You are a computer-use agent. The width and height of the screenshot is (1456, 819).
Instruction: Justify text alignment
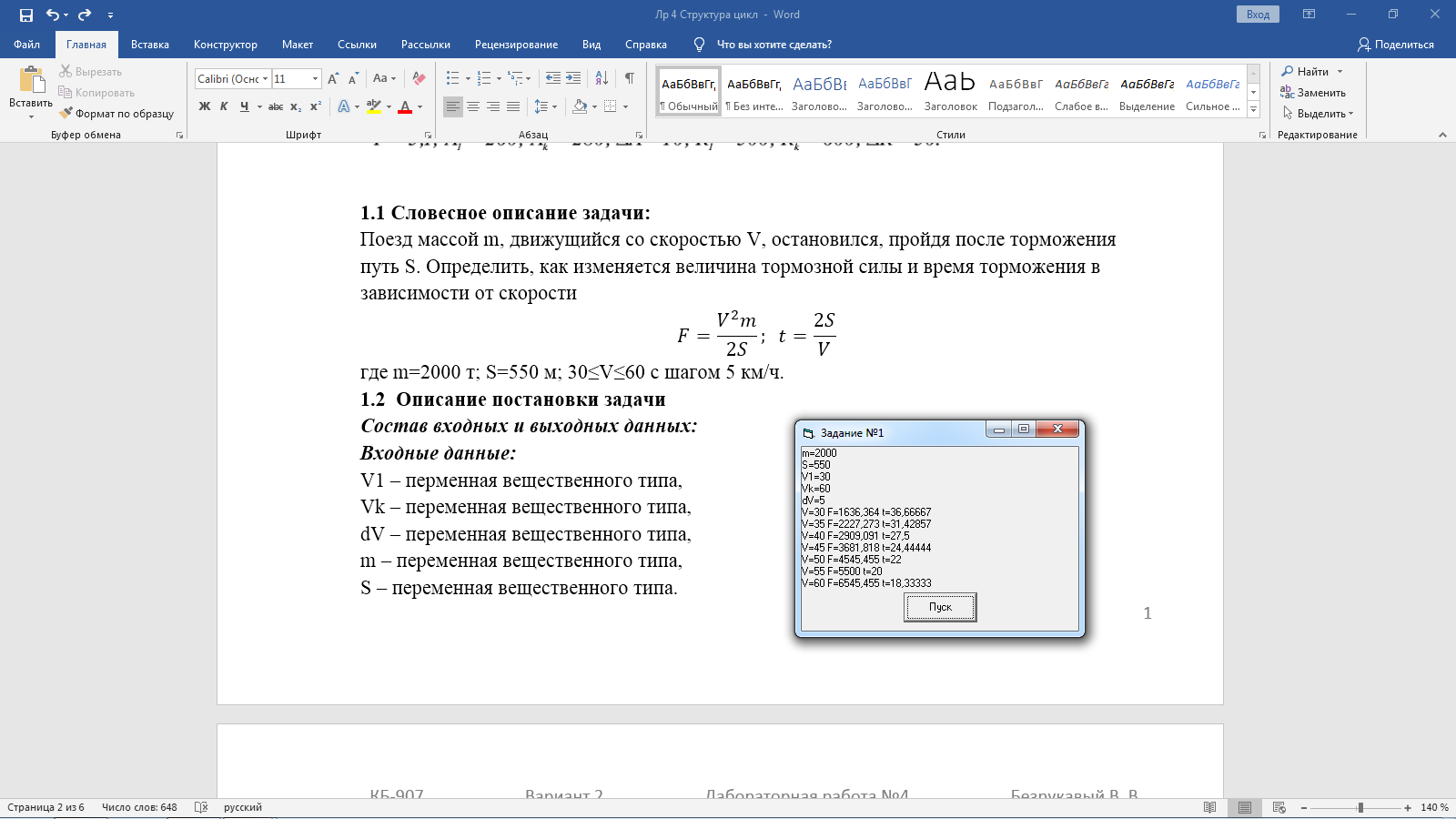(513, 106)
